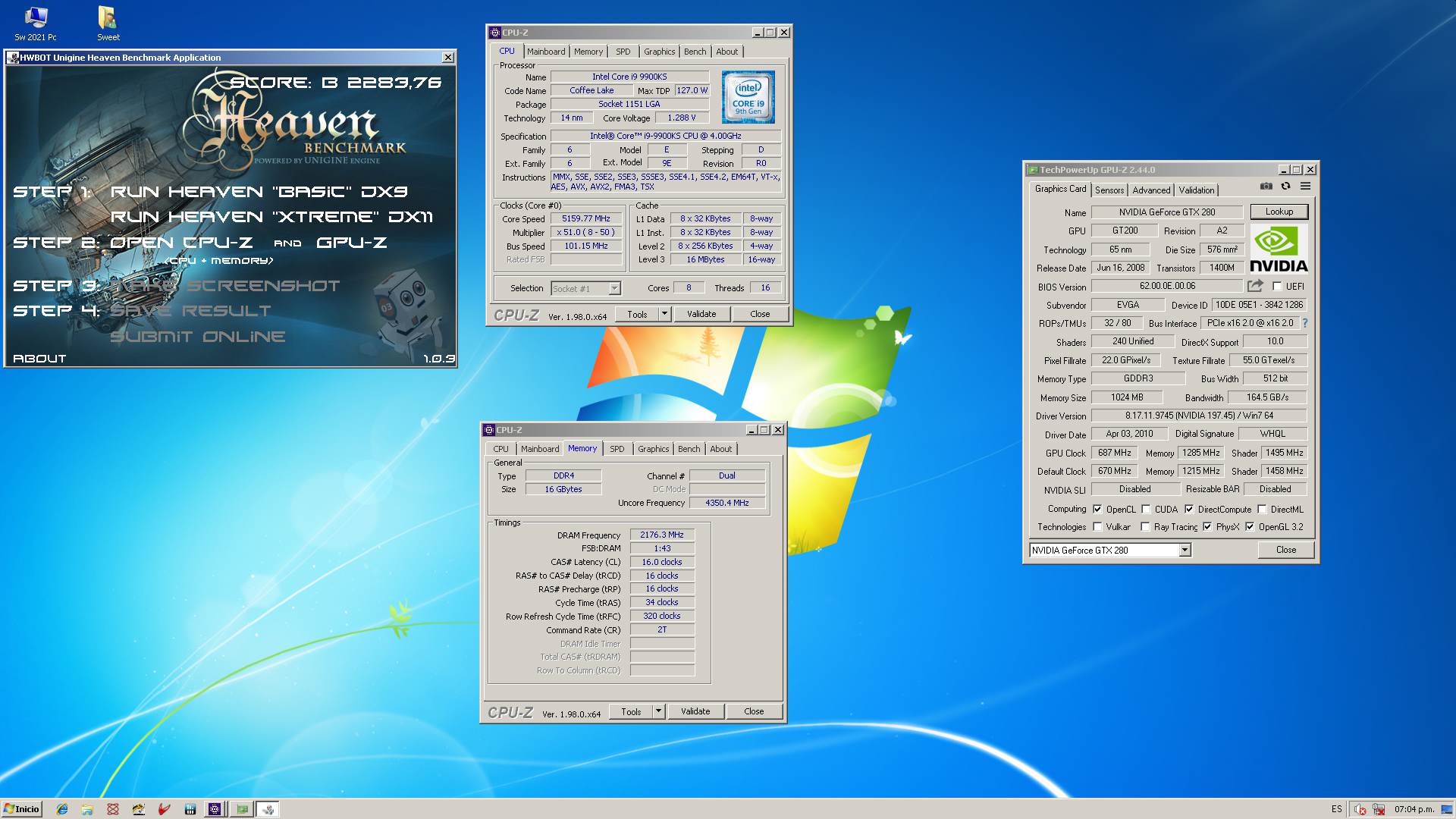1456x819 pixels.
Task: Switch to Heaven benchmark taskbar button
Action: point(268,809)
